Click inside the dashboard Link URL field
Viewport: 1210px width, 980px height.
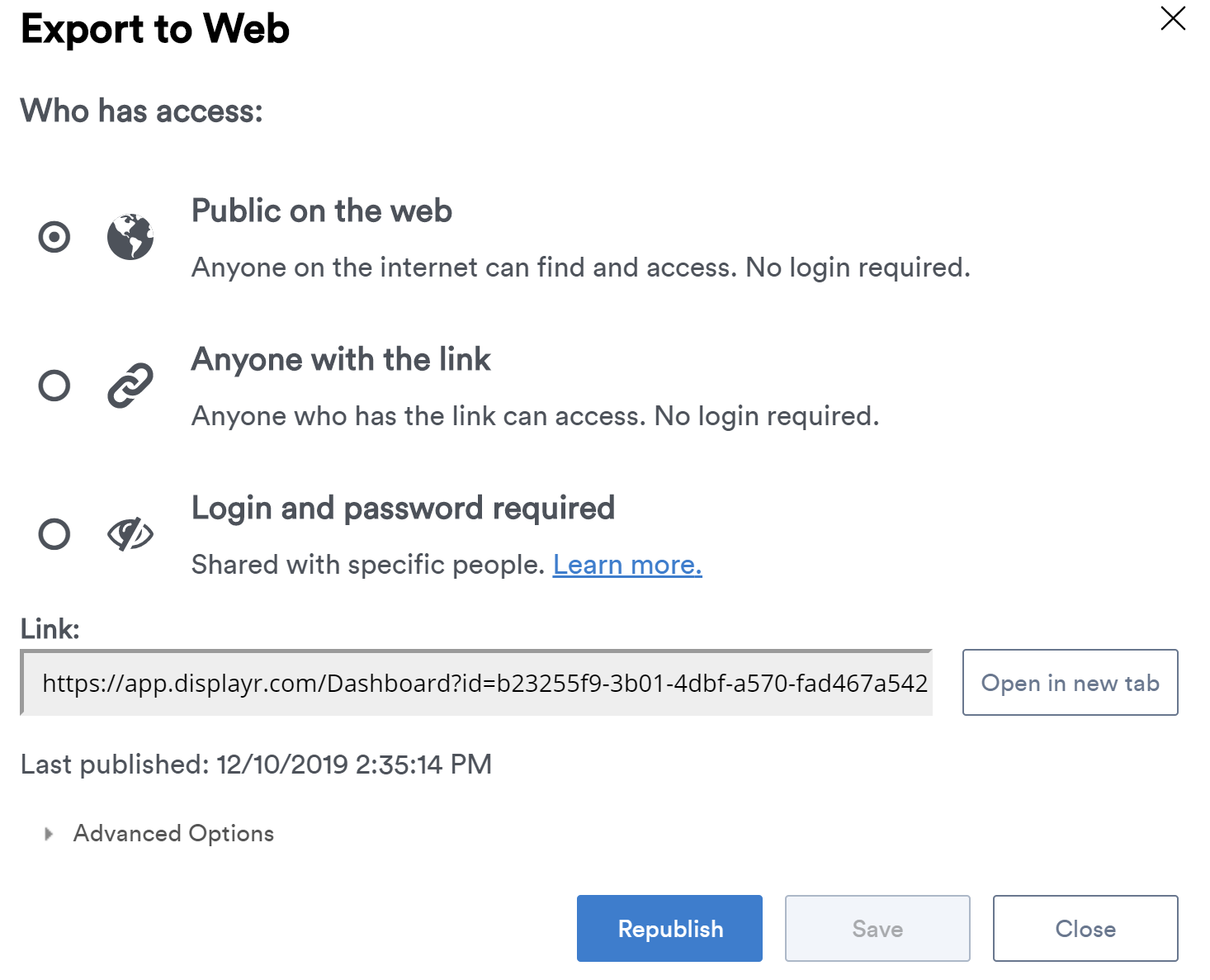coord(476,683)
